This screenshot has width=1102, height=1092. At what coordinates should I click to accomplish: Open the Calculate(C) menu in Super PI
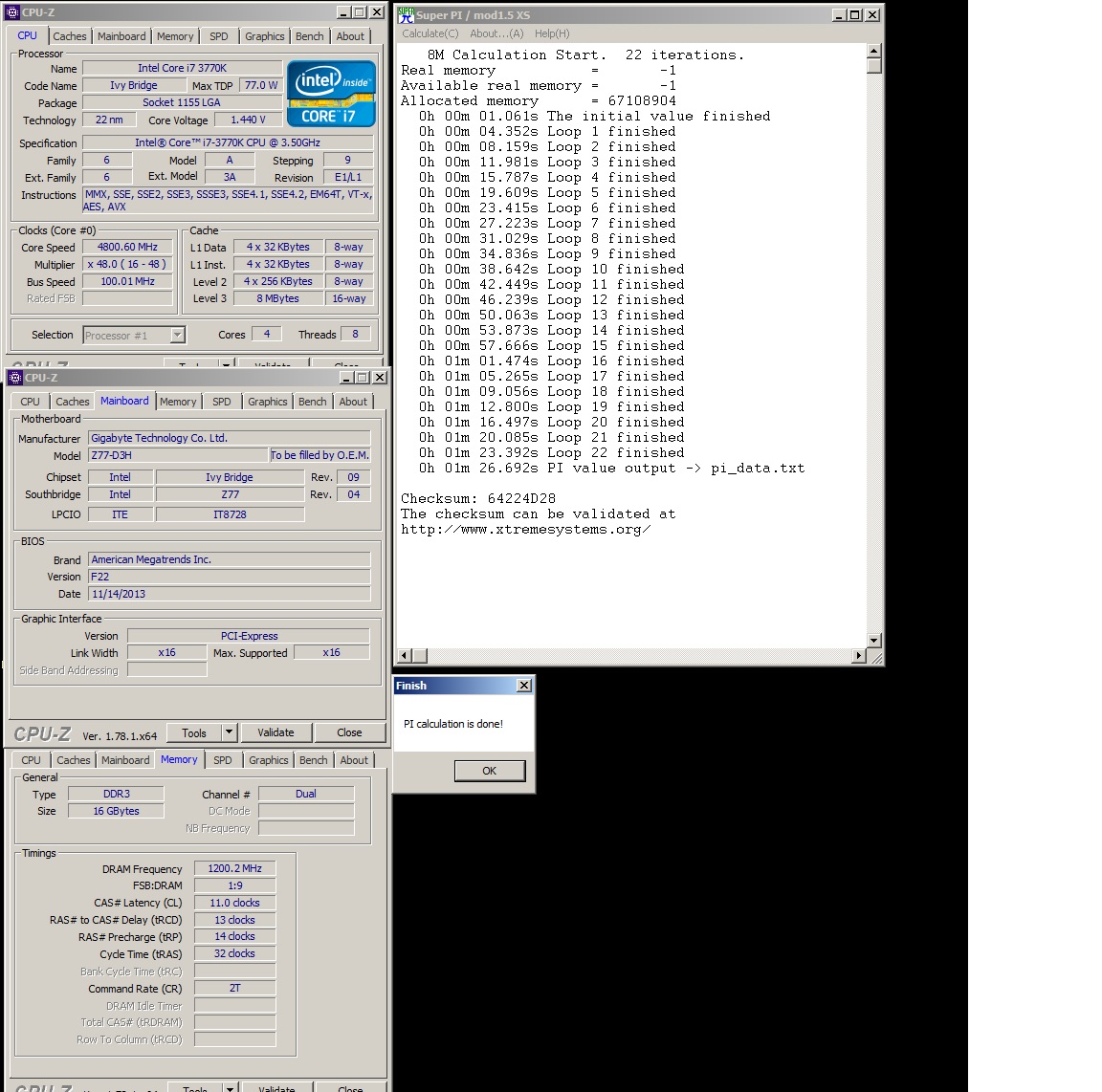(x=430, y=33)
